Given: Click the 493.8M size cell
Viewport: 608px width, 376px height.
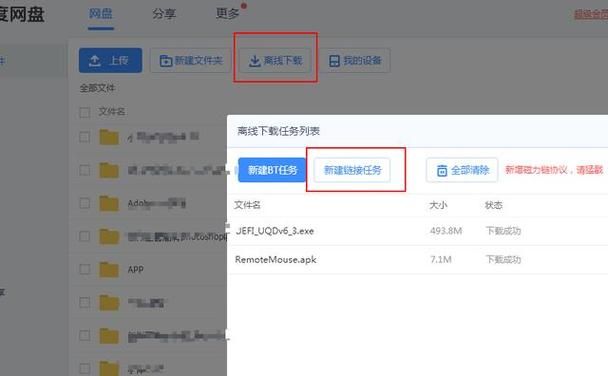Looking at the screenshot, I should tap(446, 231).
